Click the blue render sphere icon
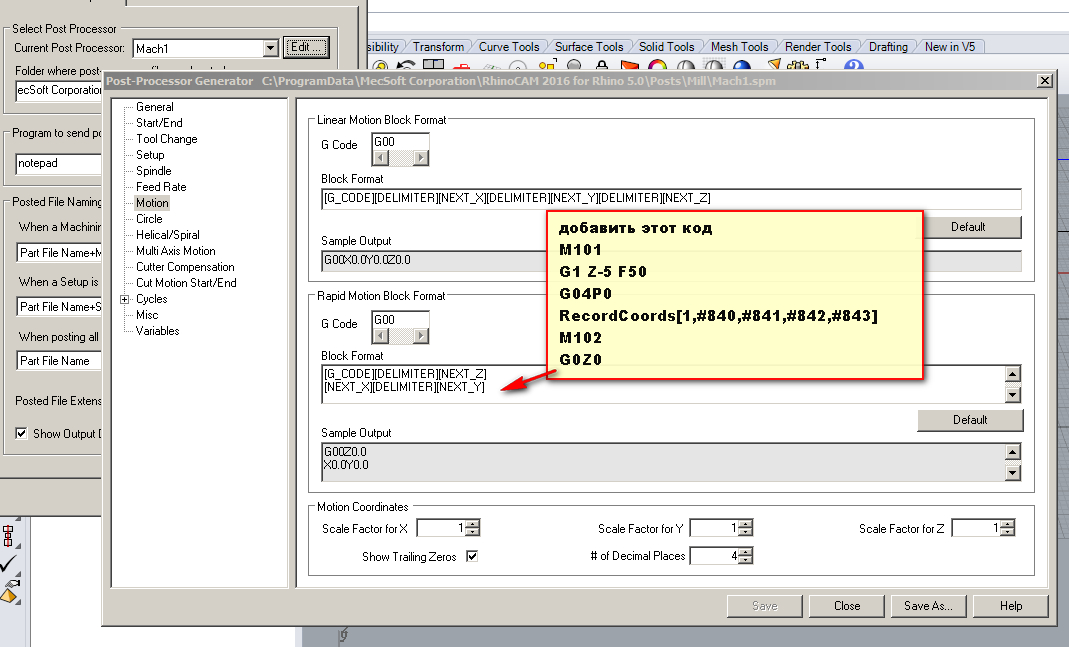Viewport: 1069px width, 647px height. click(x=742, y=66)
